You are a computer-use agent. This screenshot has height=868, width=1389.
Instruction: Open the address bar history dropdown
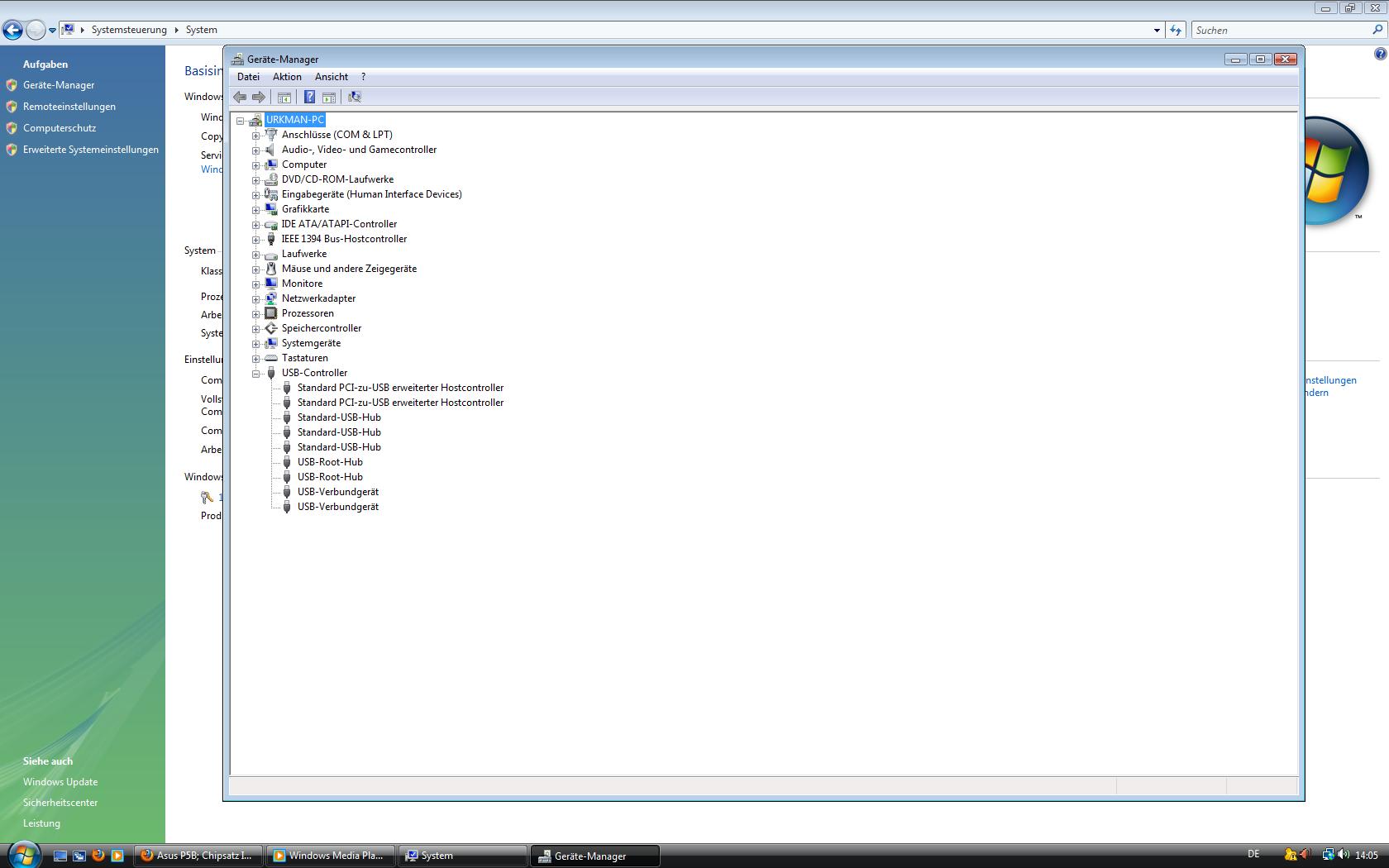(x=1157, y=30)
